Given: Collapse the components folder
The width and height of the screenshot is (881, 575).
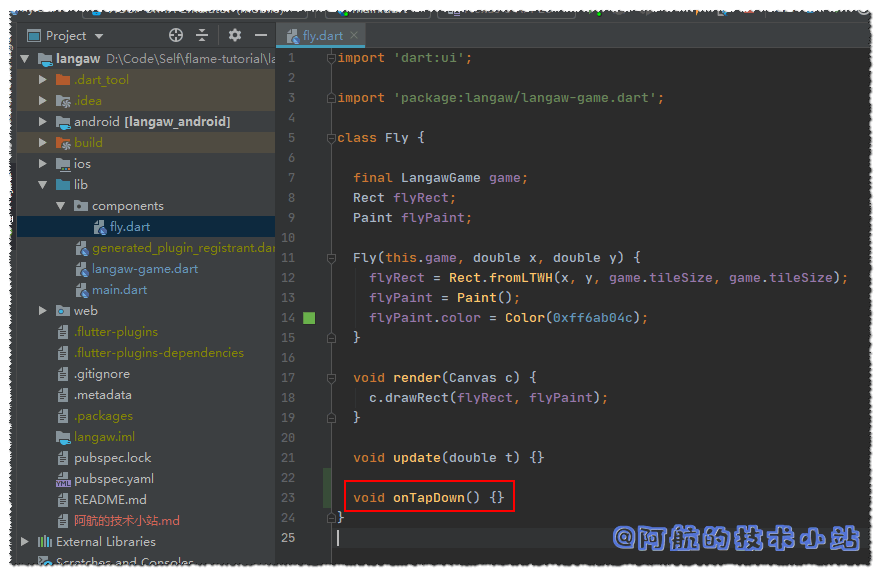Looking at the screenshot, I should point(61,206).
